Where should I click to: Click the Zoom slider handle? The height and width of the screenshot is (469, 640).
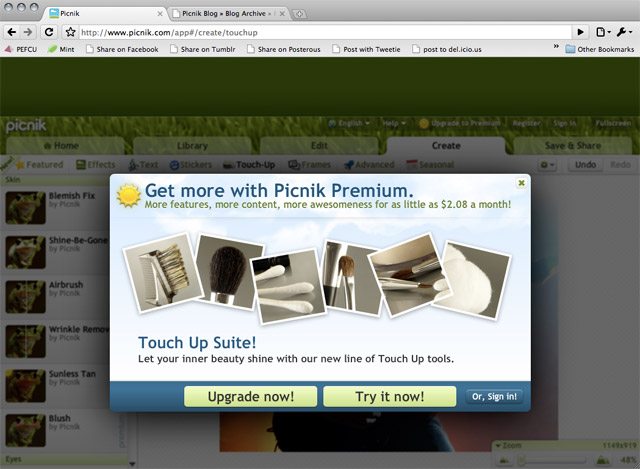(x=521, y=461)
